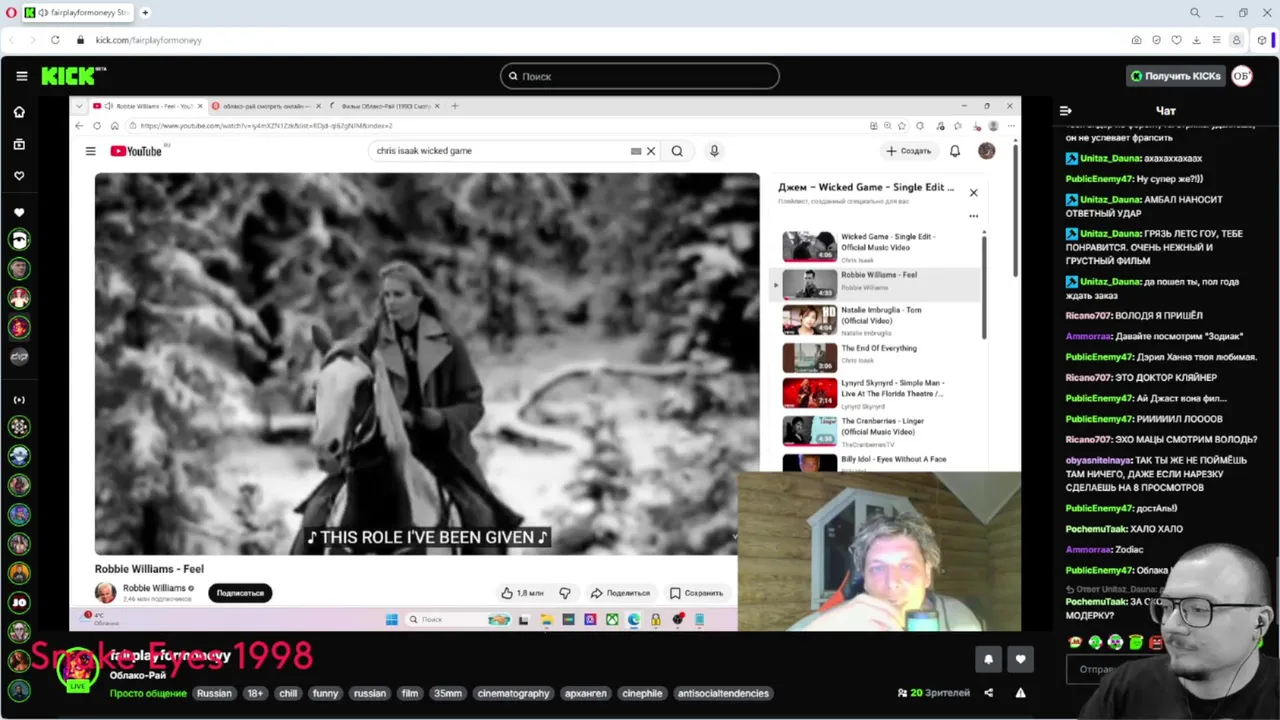Screen dimensions: 1280x720
Task: Open the sidebar channel avatar showing 30
Action: (x=19, y=602)
